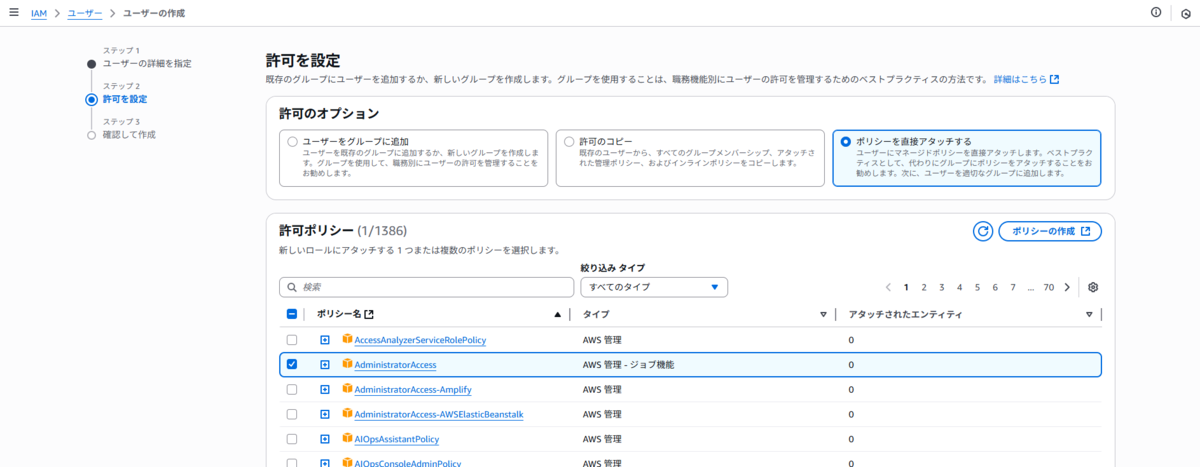Toggle the select-all policies header checkbox
The height and width of the screenshot is (467, 1200).
point(292,314)
